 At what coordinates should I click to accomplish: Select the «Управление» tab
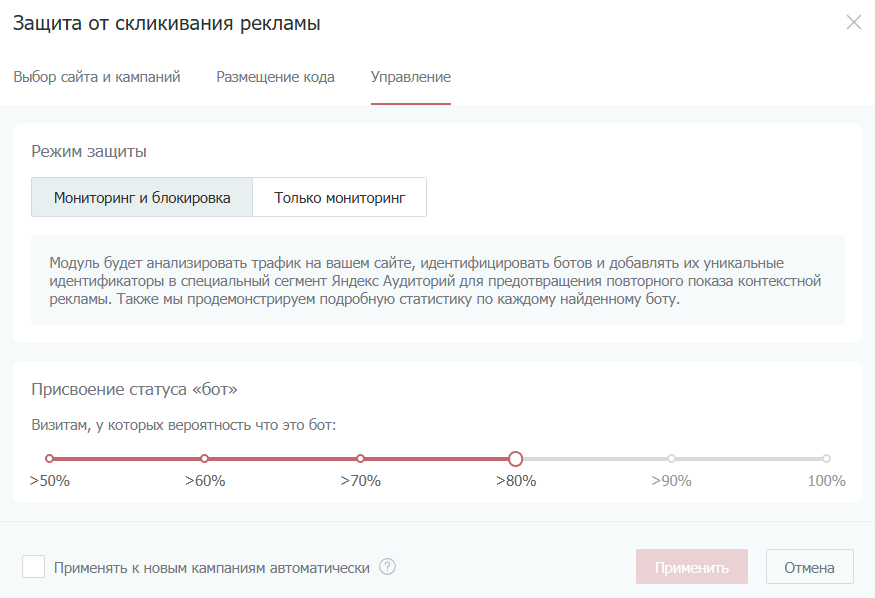tap(410, 77)
